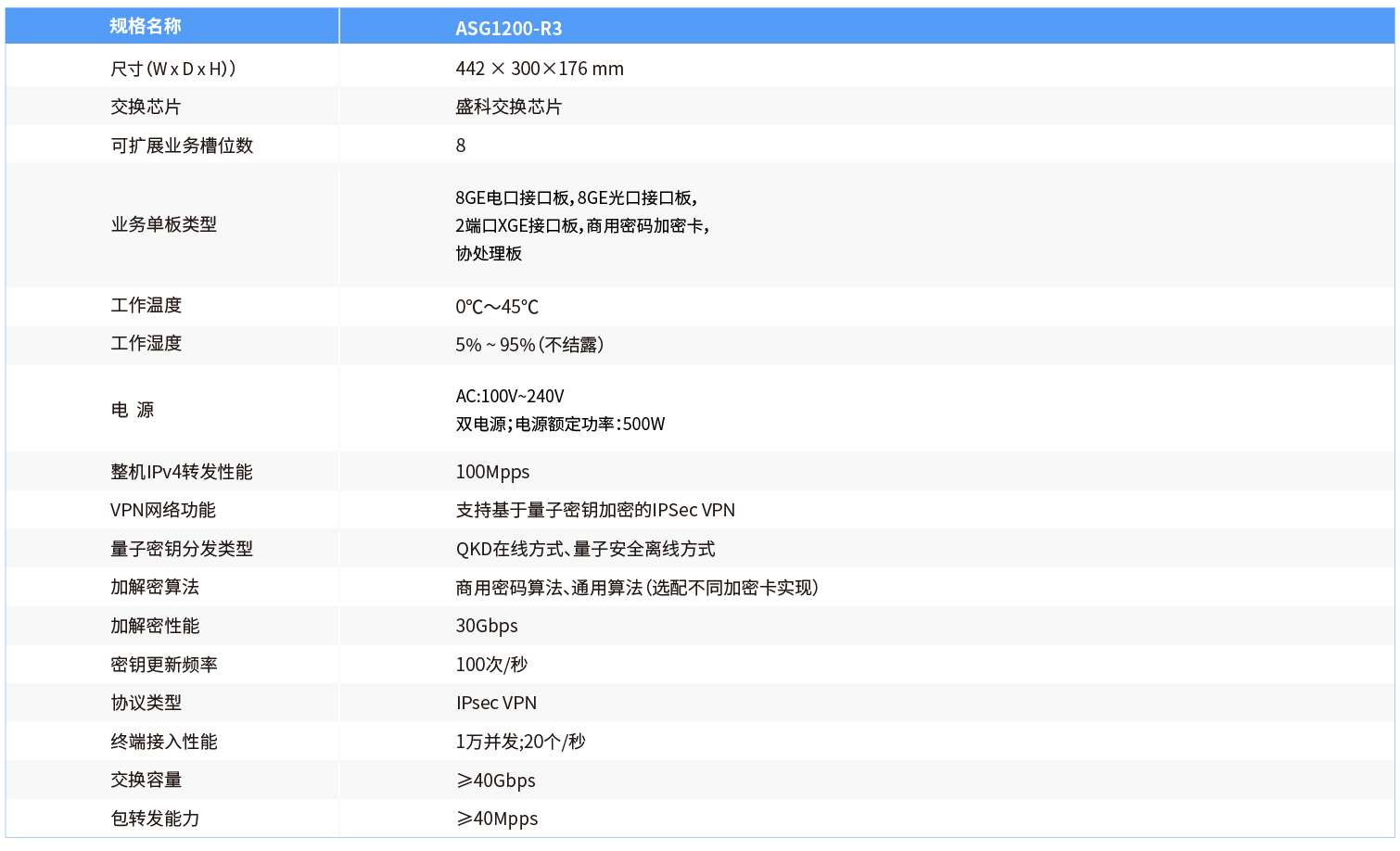The height and width of the screenshot is (851, 1400).
Task: Select the 加解密性能 value 30Gbps
Action: 486,625
